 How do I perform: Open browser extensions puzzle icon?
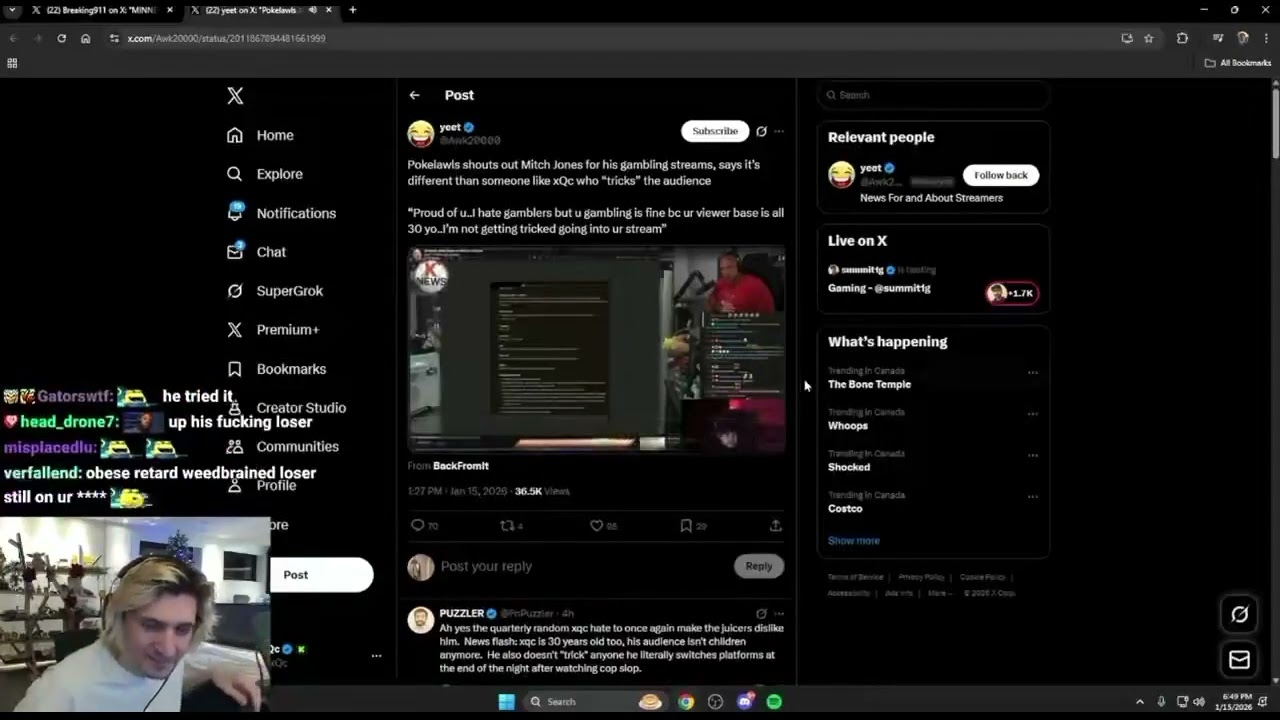point(1182,38)
